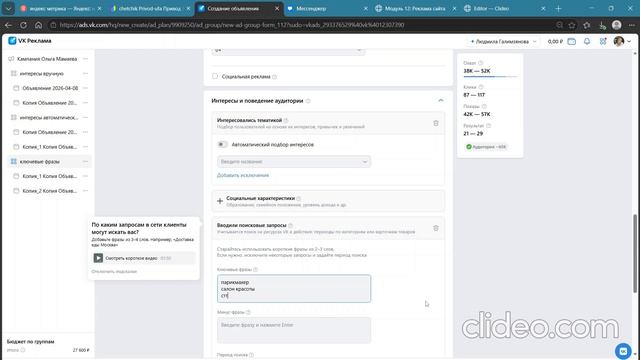Screen dimensions: 640x360
Task: Click 'Добавить исключения' link
Action: click(x=243, y=176)
